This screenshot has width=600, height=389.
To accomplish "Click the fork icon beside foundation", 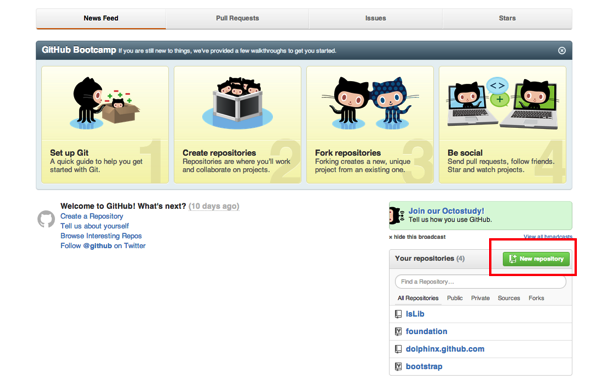I will point(398,332).
